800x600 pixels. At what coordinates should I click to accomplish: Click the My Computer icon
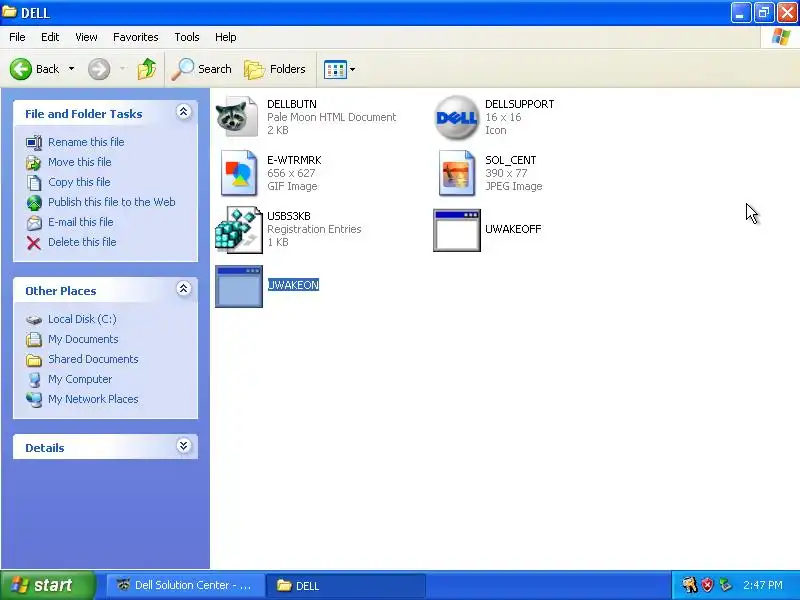click(34, 380)
